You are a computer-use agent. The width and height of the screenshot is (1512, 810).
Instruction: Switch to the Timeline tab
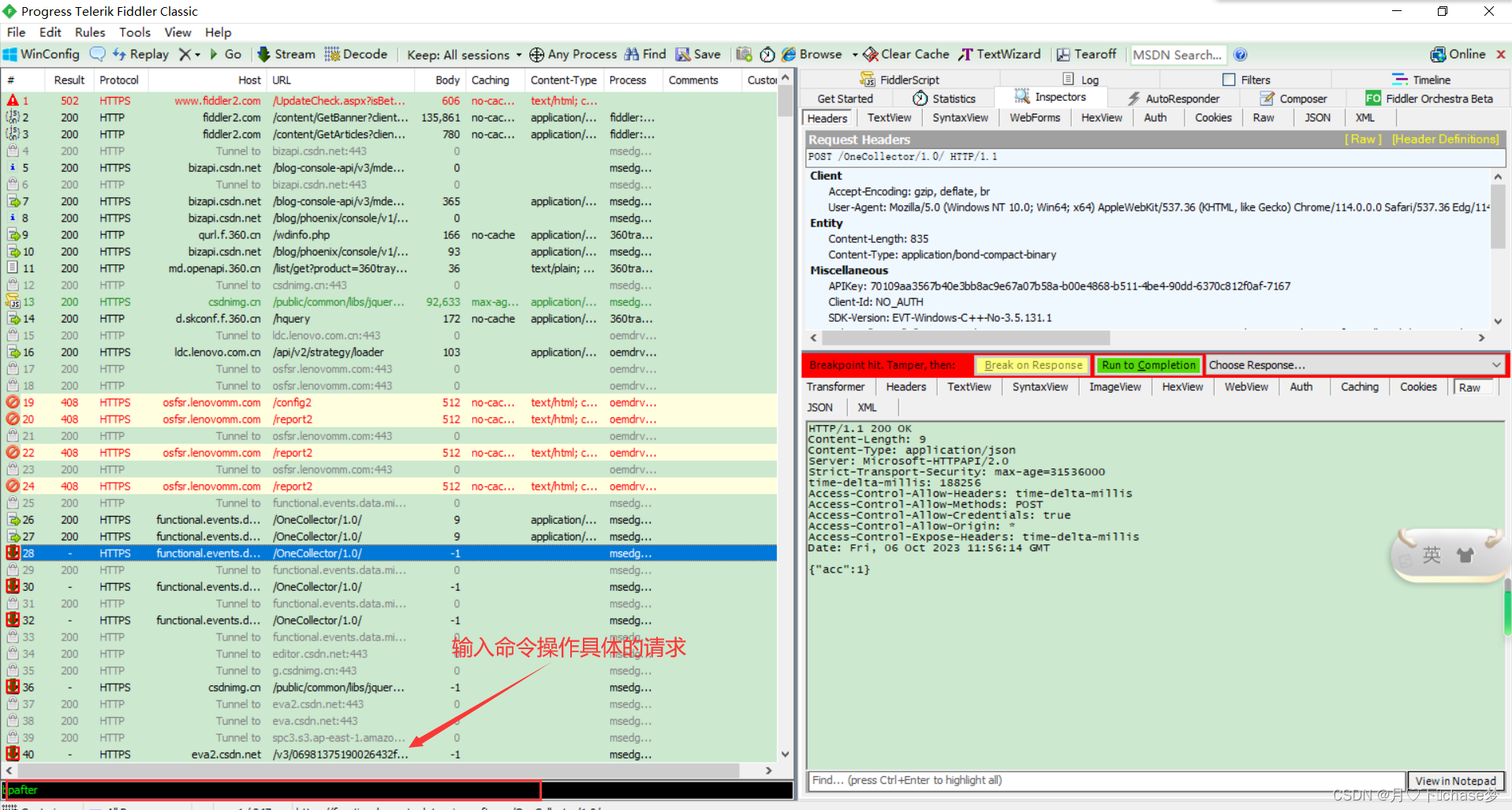click(1421, 80)
